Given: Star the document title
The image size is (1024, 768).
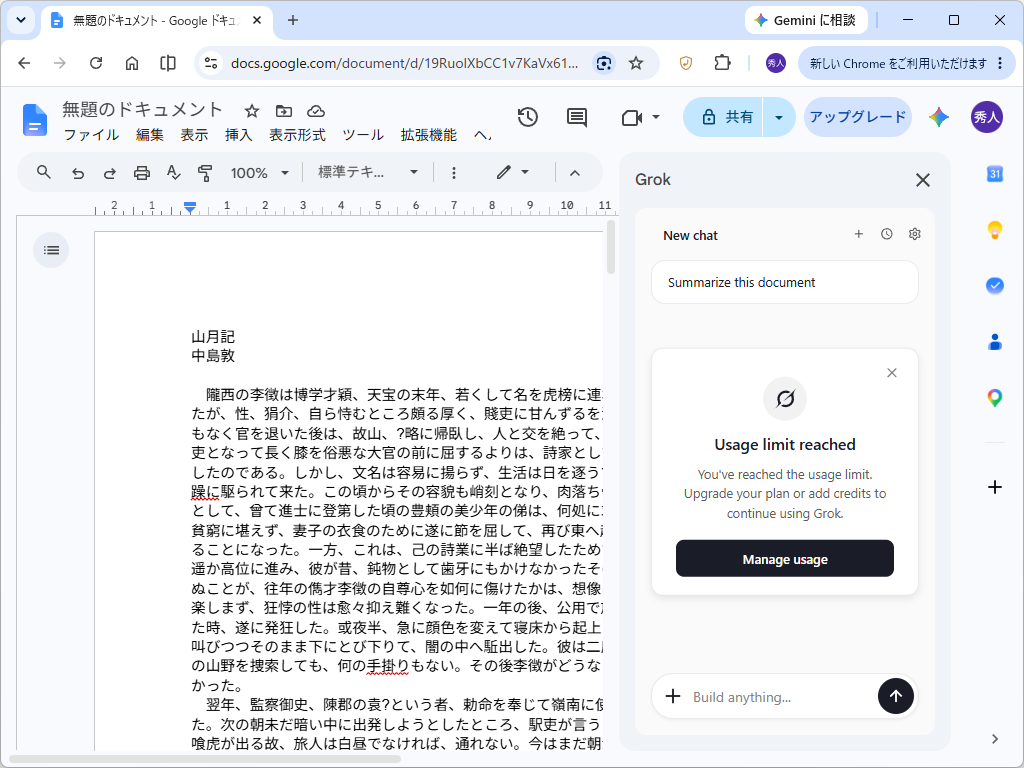Looking at the screenshot, I should (251, 111).
